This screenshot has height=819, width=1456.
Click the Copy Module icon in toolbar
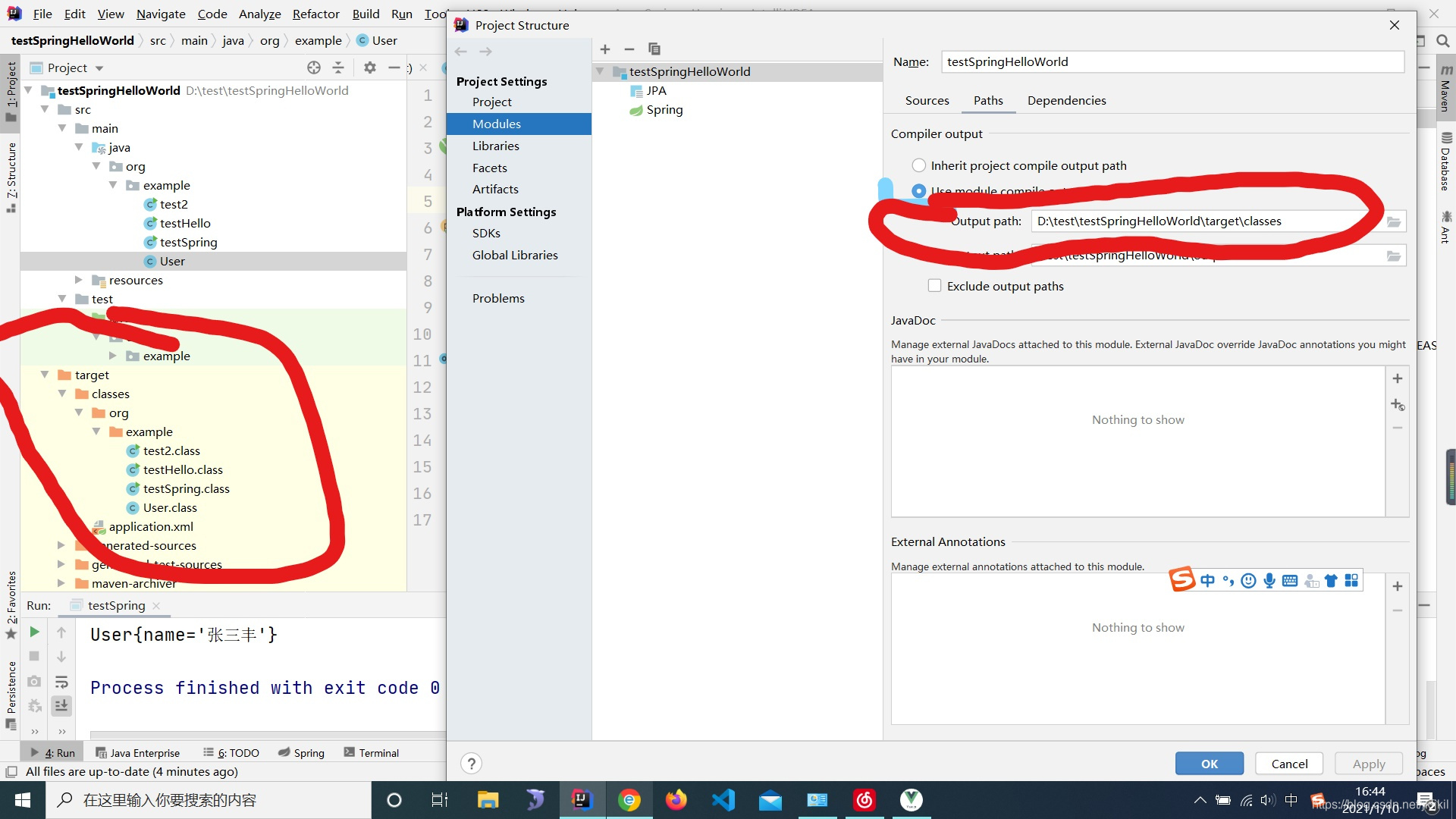click(654, 48)
